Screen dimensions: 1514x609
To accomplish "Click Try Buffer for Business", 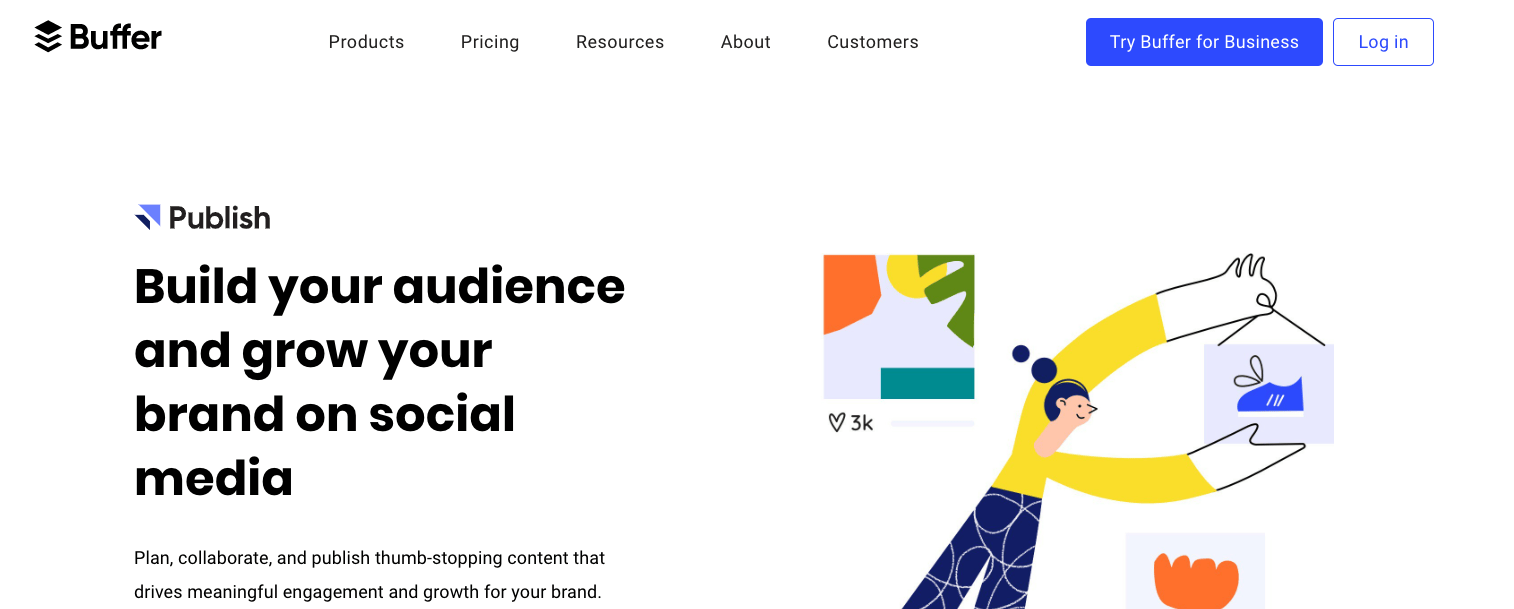I will 1204,42.
